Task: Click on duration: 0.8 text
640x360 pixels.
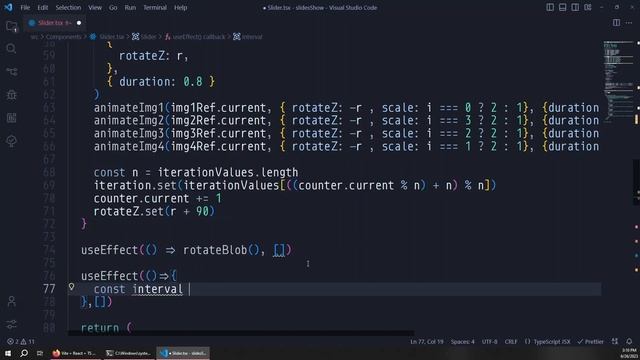Action: (x=160, y=82)
